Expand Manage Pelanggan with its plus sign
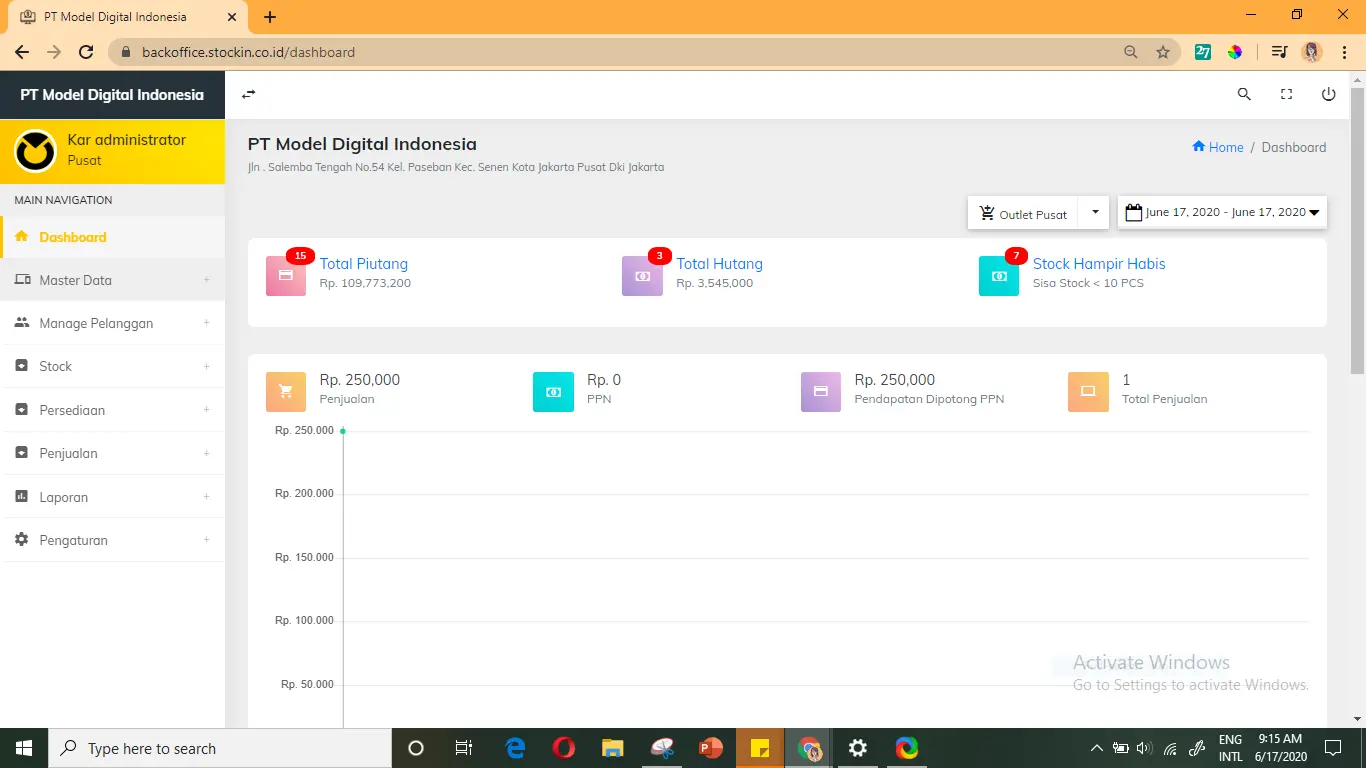 pos(207,323)
